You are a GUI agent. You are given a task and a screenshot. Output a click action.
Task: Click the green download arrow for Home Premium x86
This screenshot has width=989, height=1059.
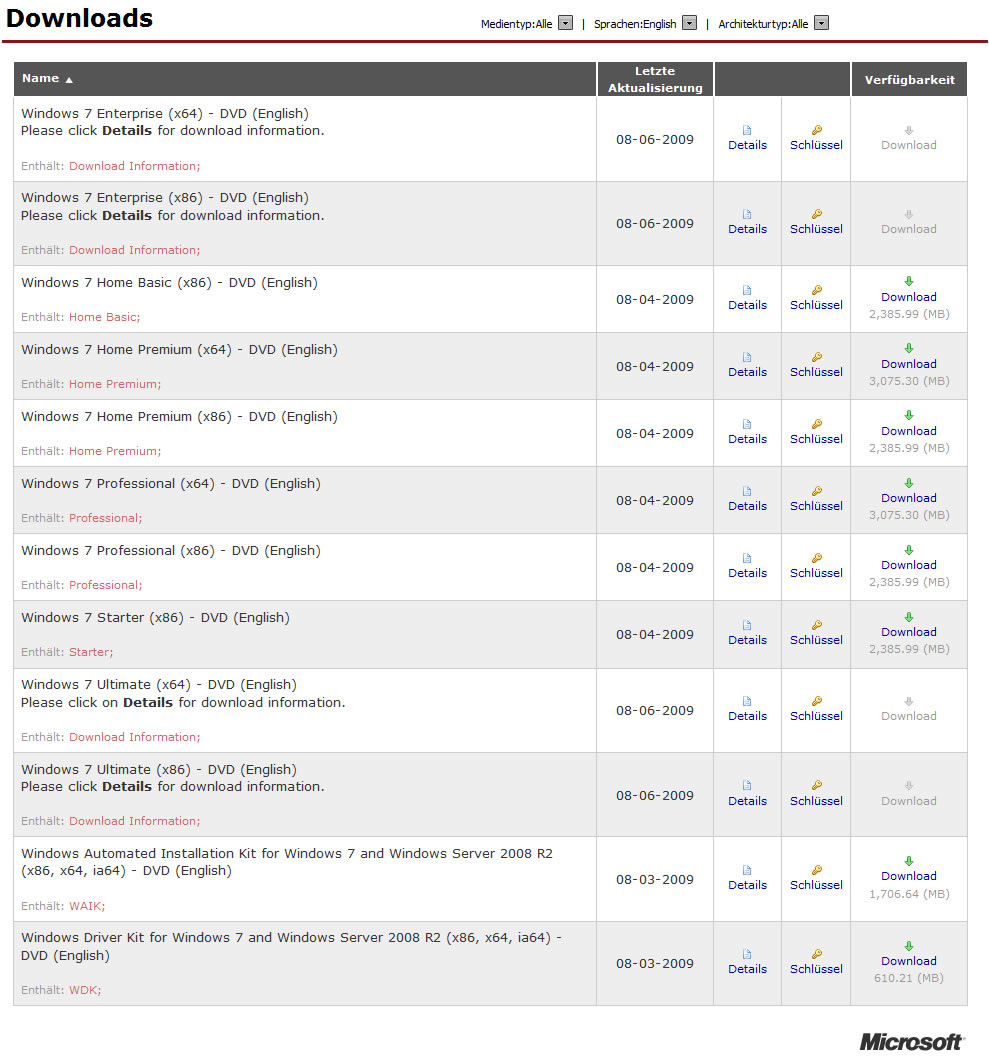click(x=909, y=415)
